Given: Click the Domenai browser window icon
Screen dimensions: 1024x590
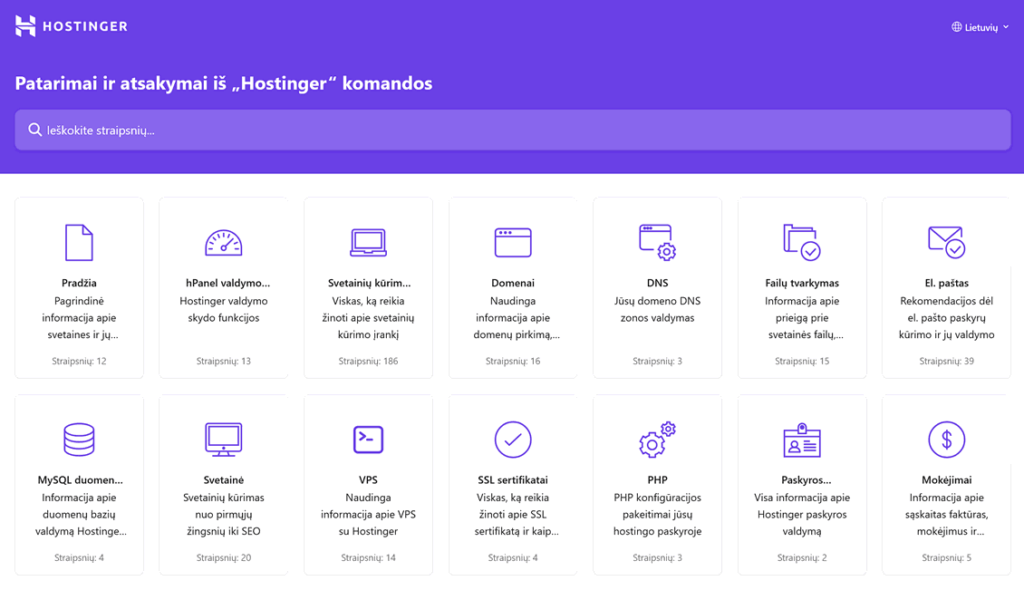Looking at the screenshot, I should pyautogui.click(x=513, y=242).
